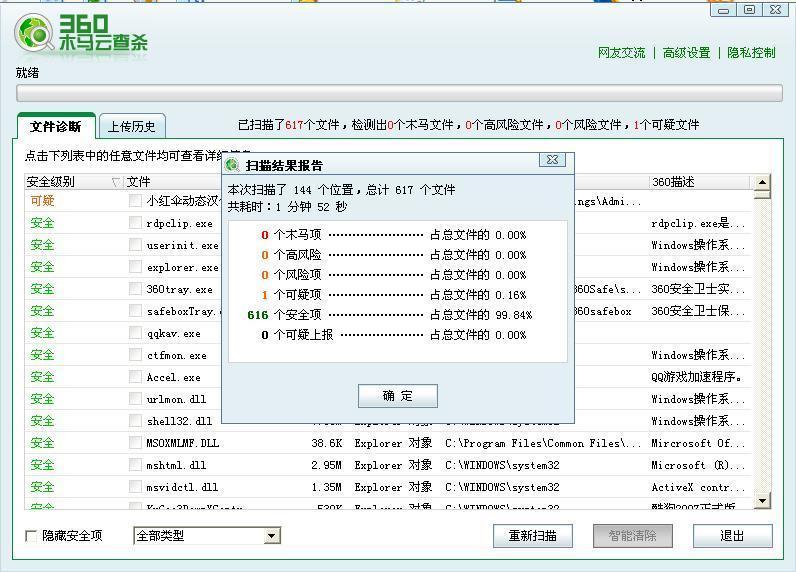Click the 退出 exit button
The height and width of the screenshot is (572, 796).
pyautogui.click(x=733, y=535)
